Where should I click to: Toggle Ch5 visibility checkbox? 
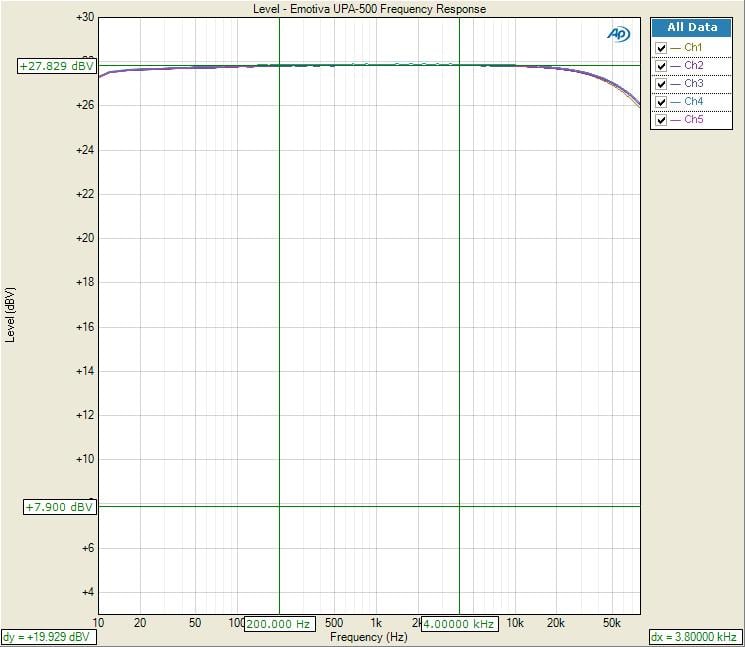pyautogui.click(x=660, y=120)
